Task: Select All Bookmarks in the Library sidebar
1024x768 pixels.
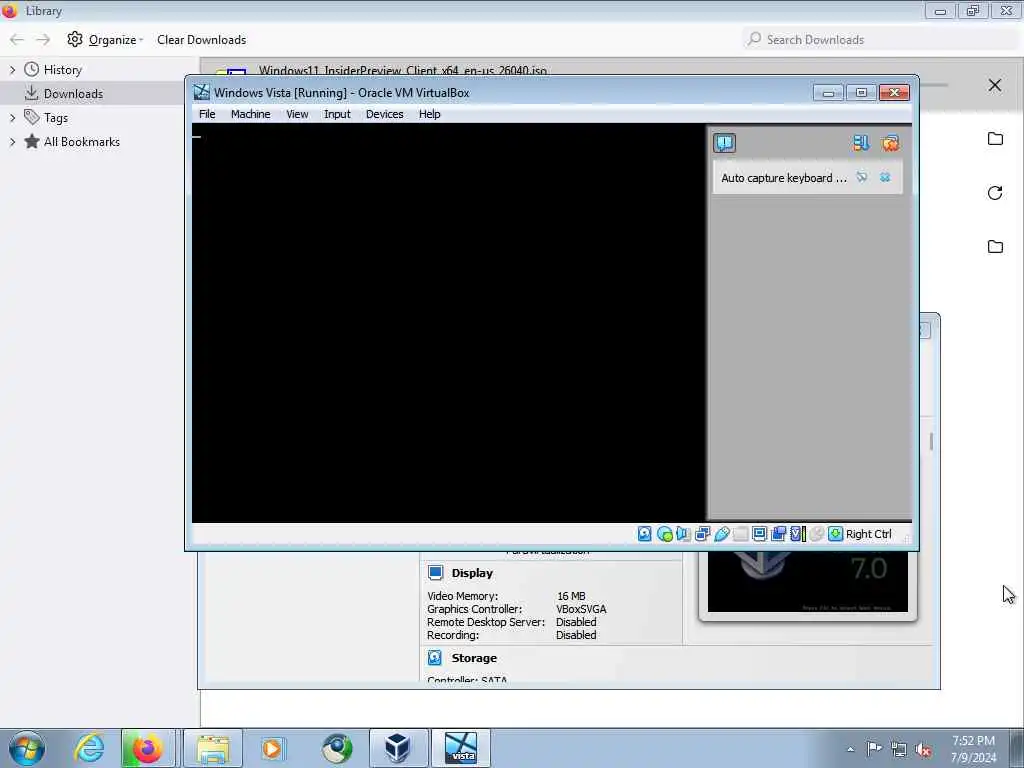Action: click(82, 142)
